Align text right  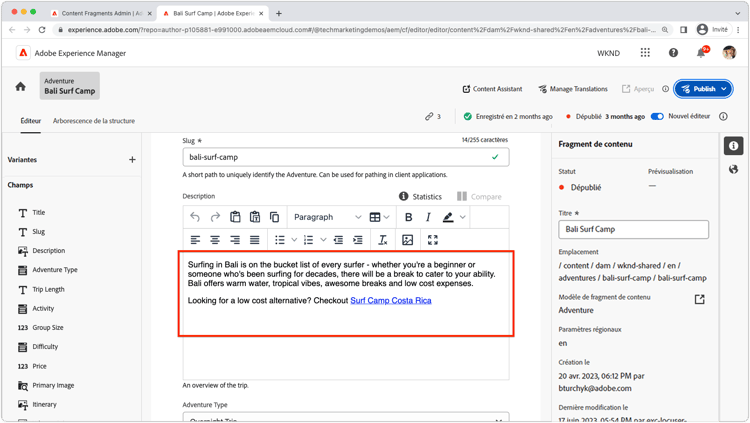234,240
